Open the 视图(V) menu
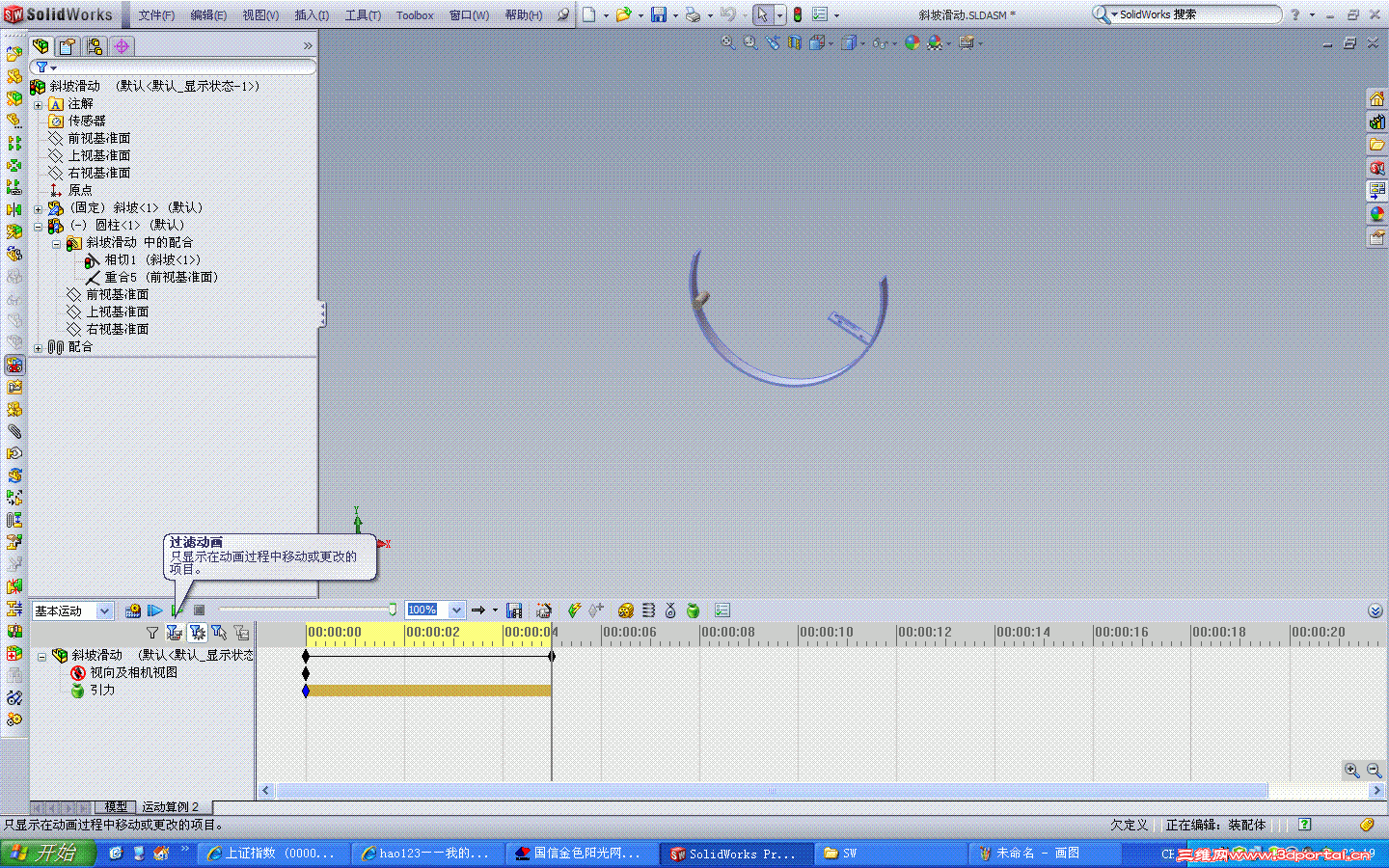The width and height of the screenshot is (1389, 868). pyautogui.click(x=260, y=15)
